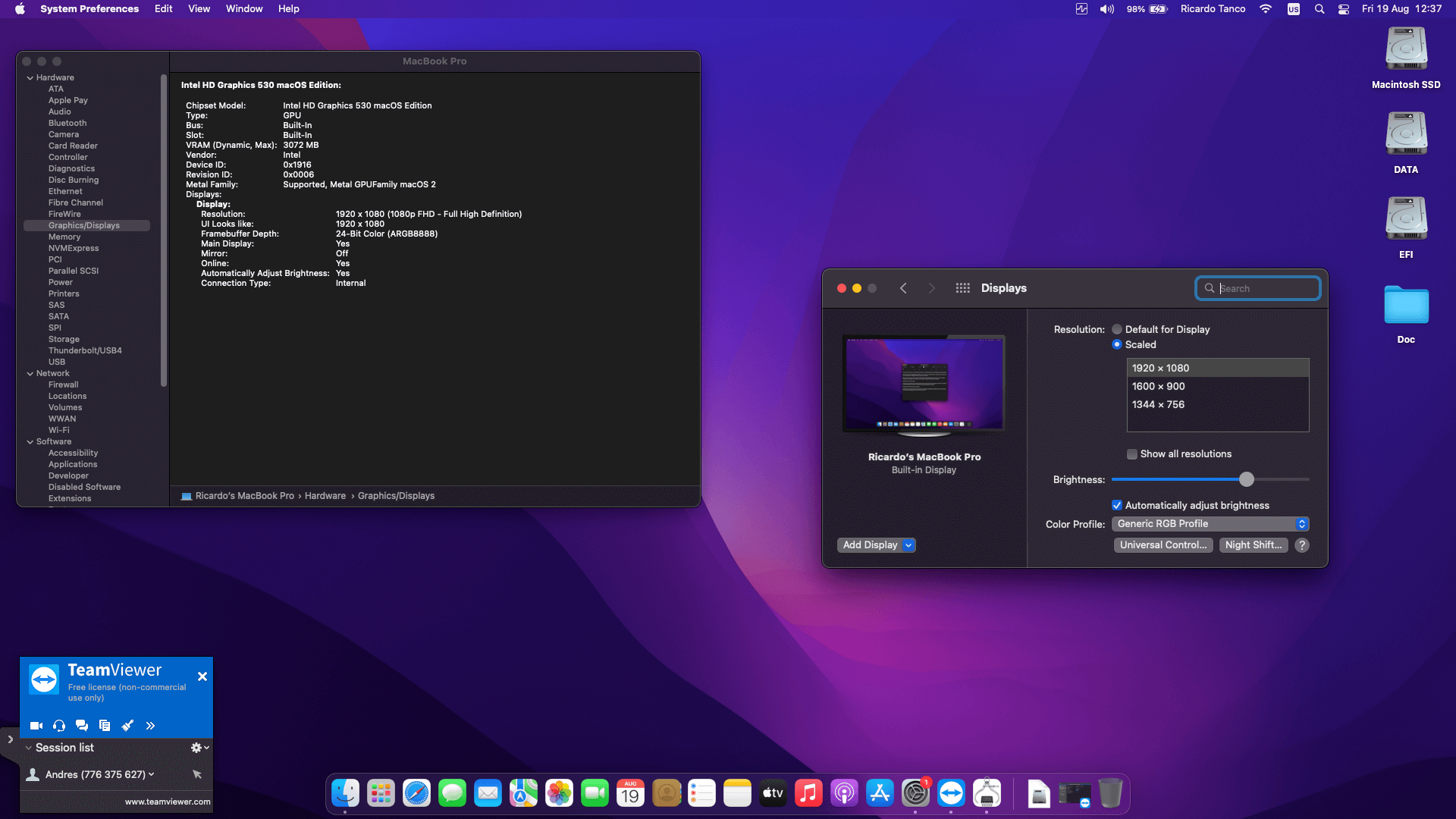
Task: Collapse the Network section in System Information sidebar
Action: pyautogui.click(x=30, y=373)
